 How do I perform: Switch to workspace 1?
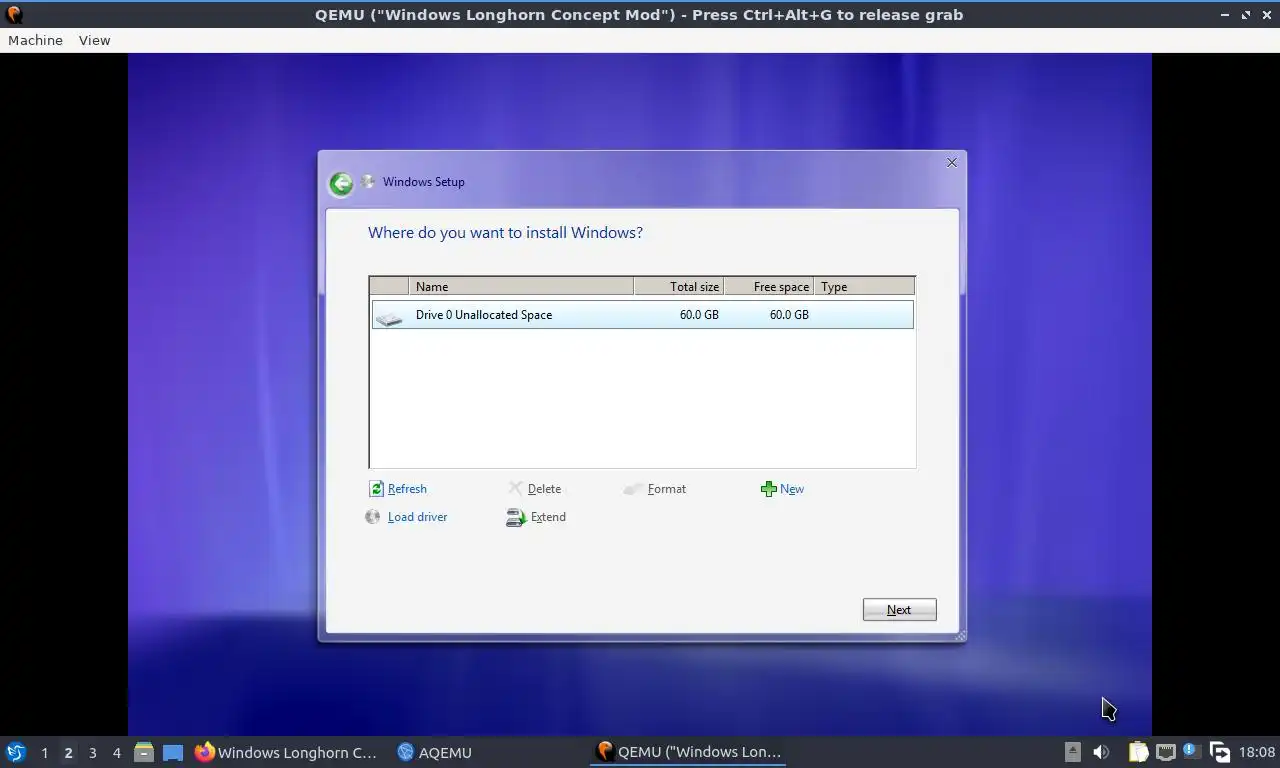(44, 753)
